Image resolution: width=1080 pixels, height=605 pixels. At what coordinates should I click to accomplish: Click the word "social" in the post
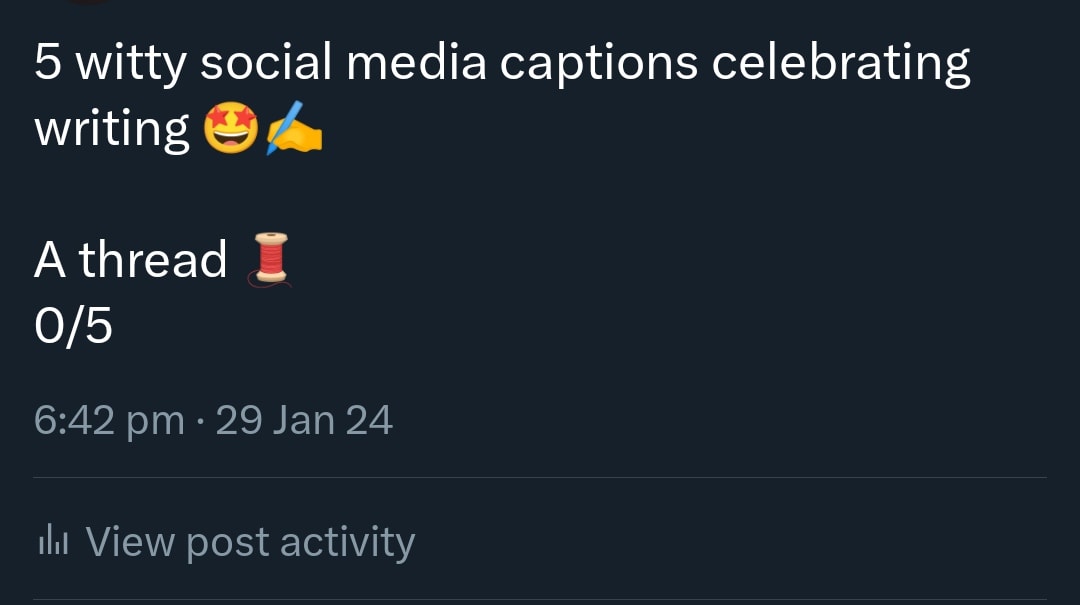tap(266, 64)
